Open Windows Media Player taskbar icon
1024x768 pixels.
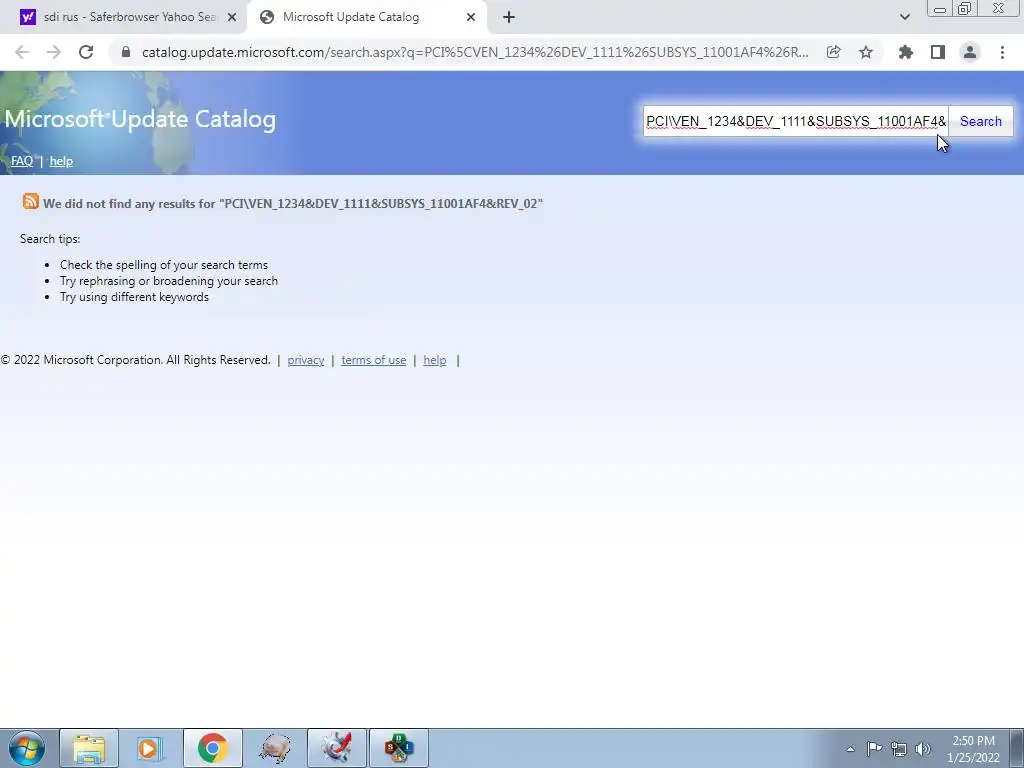click(149, 748)
